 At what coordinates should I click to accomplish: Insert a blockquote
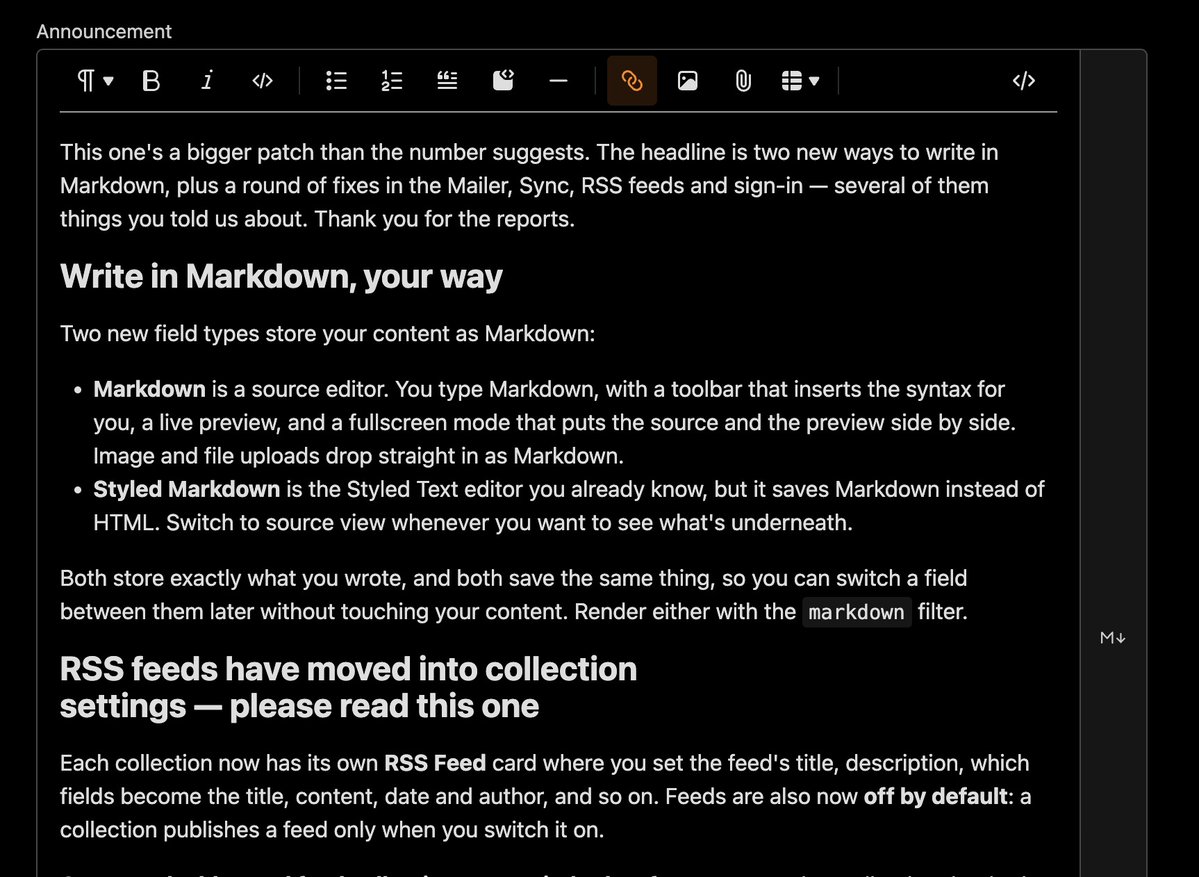pos(447,80)
